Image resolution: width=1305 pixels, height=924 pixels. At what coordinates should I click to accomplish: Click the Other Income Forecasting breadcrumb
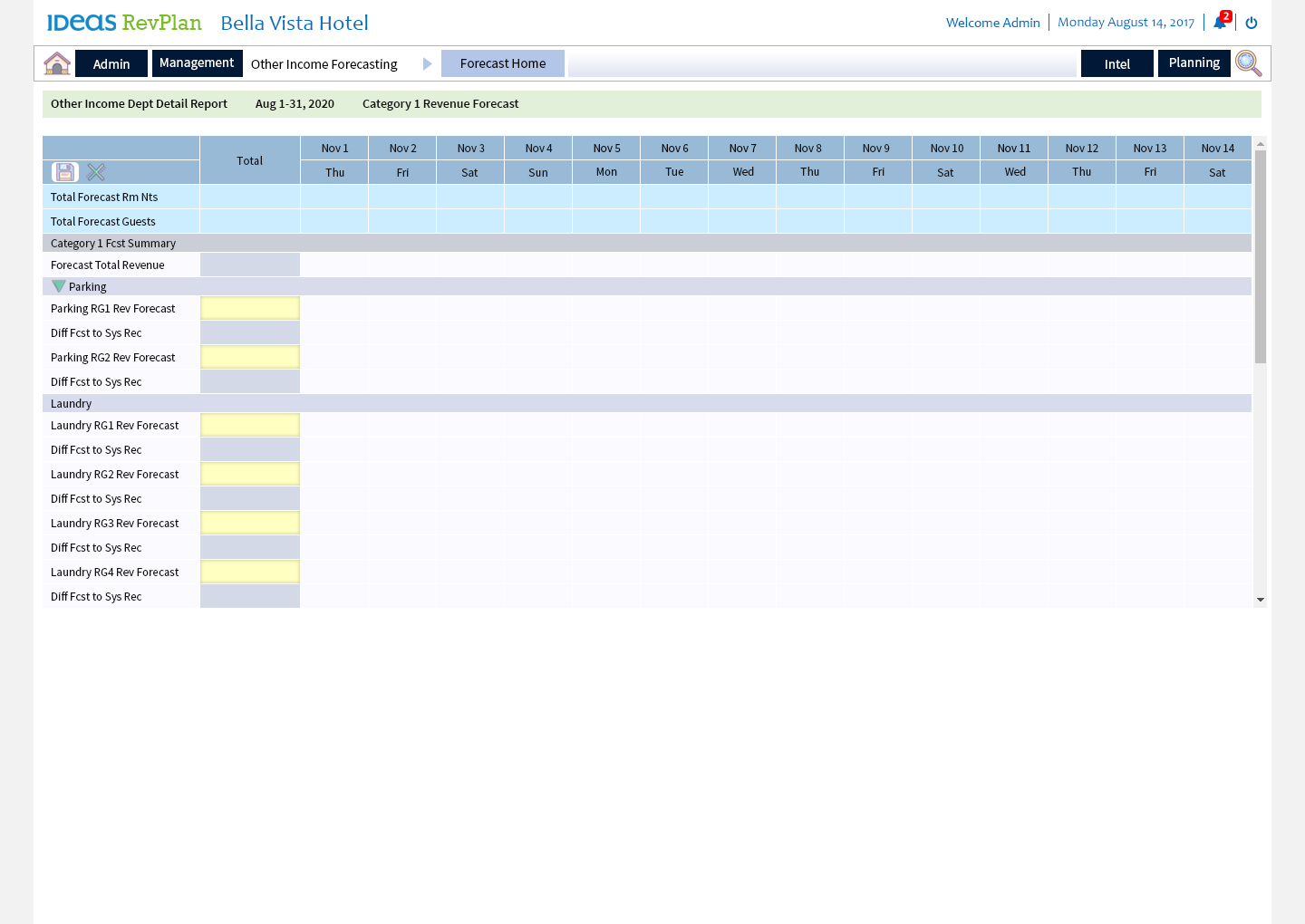324,64
